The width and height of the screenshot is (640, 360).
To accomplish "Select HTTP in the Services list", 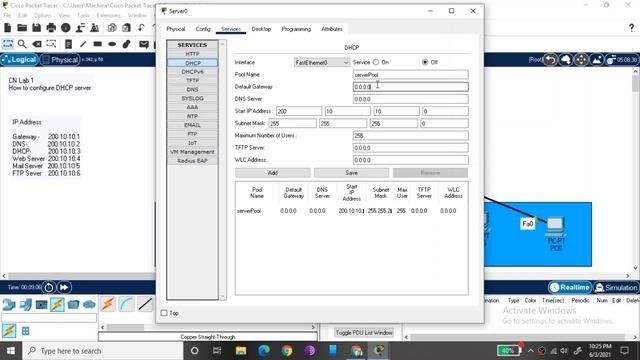I will [192, 54].
